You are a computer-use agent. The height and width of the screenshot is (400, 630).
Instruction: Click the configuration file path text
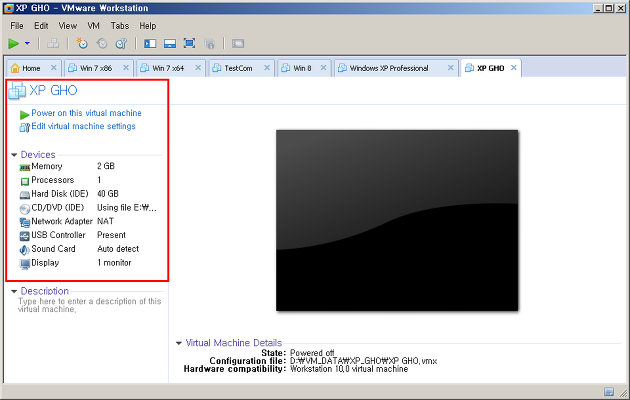coord(363,361)
